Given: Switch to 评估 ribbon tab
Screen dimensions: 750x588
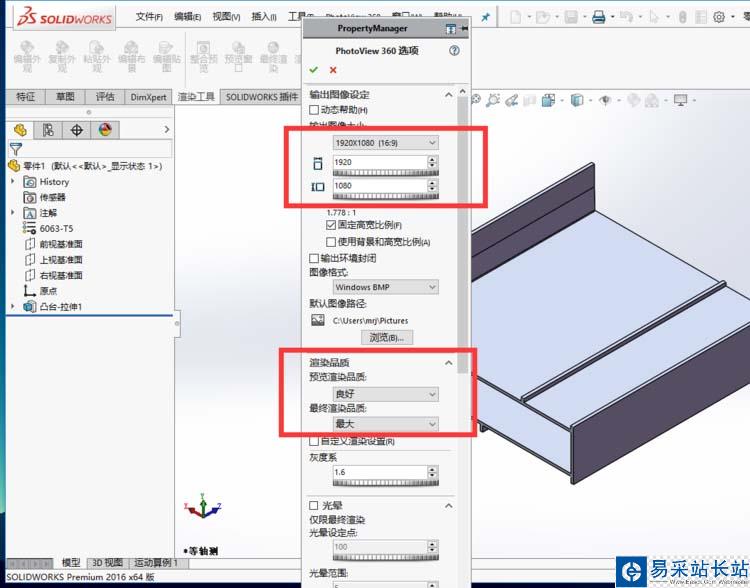Looking at the screenshot, I should pos(105,97).
